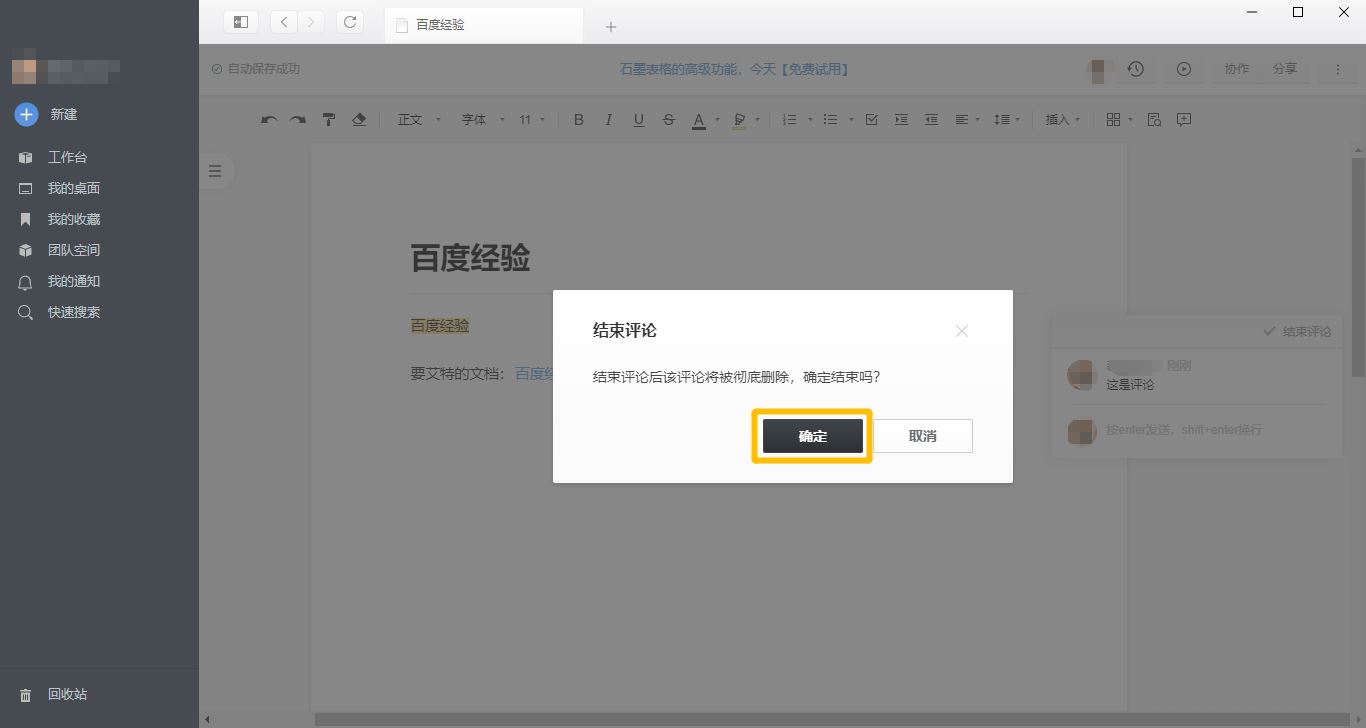Open 团队空间 in the sidebar
The width and height of the screenshot is (1366, 728).
[60, 250]
